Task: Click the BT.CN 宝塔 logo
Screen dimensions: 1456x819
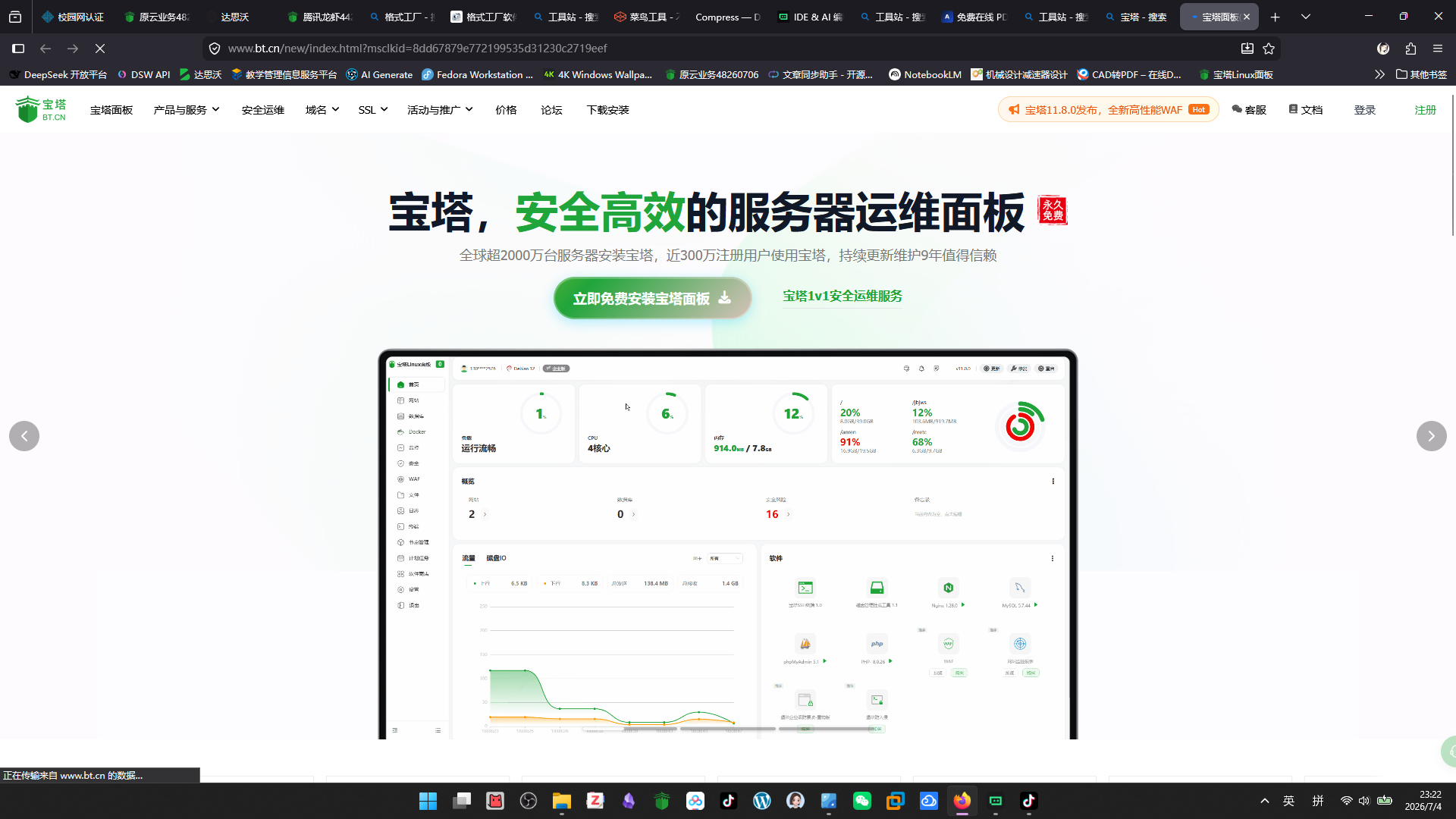Action: 41,109
